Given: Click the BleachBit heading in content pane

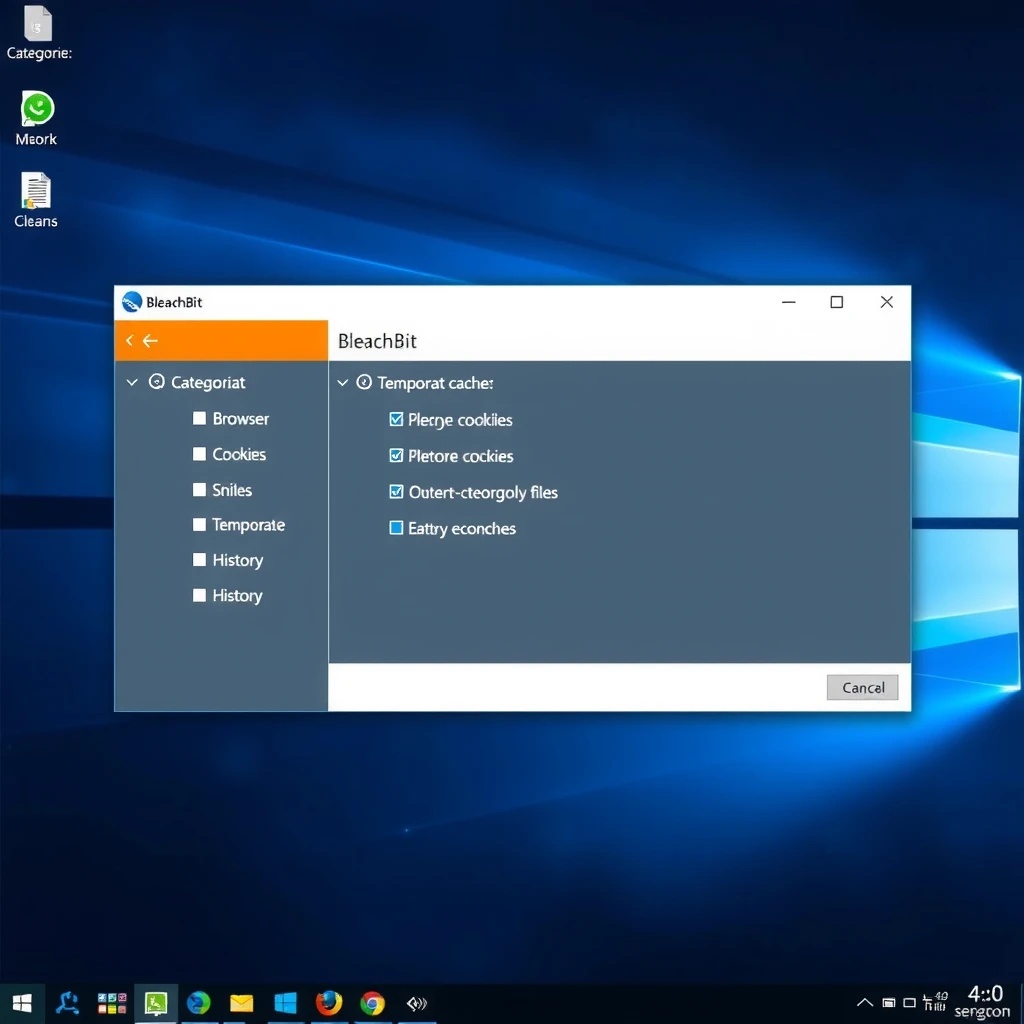Looking at the screenshot, I should (377, 341).
